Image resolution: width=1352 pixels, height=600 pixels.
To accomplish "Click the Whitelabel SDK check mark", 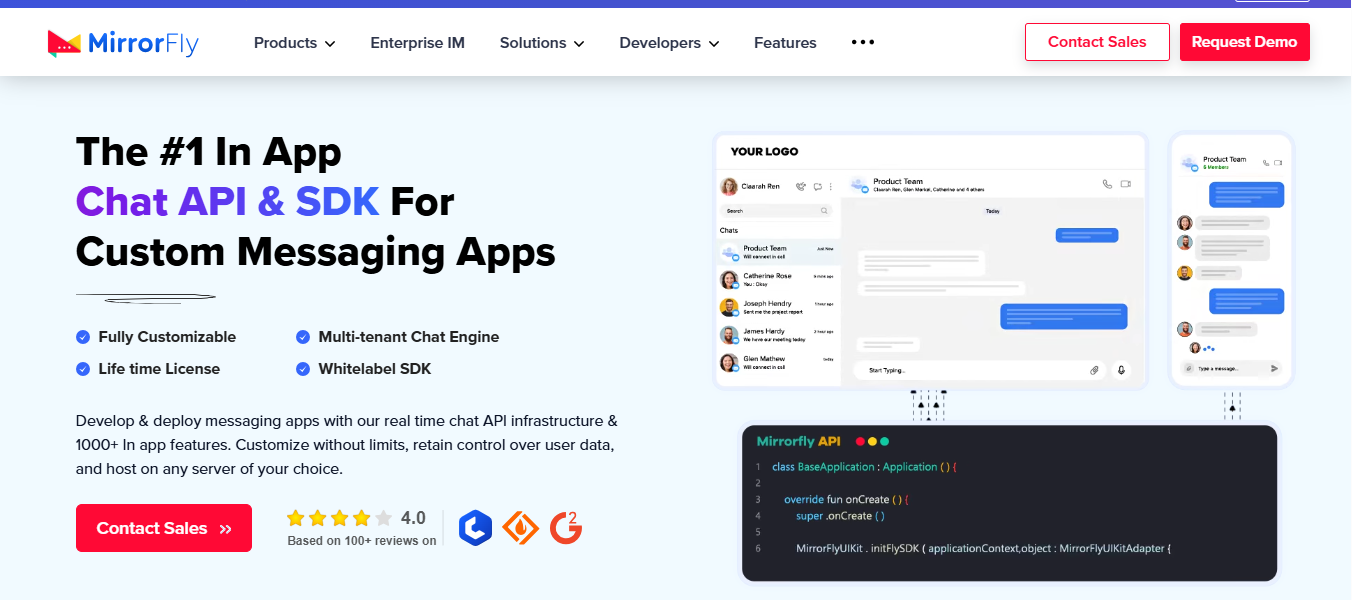I will click(303, 369).
